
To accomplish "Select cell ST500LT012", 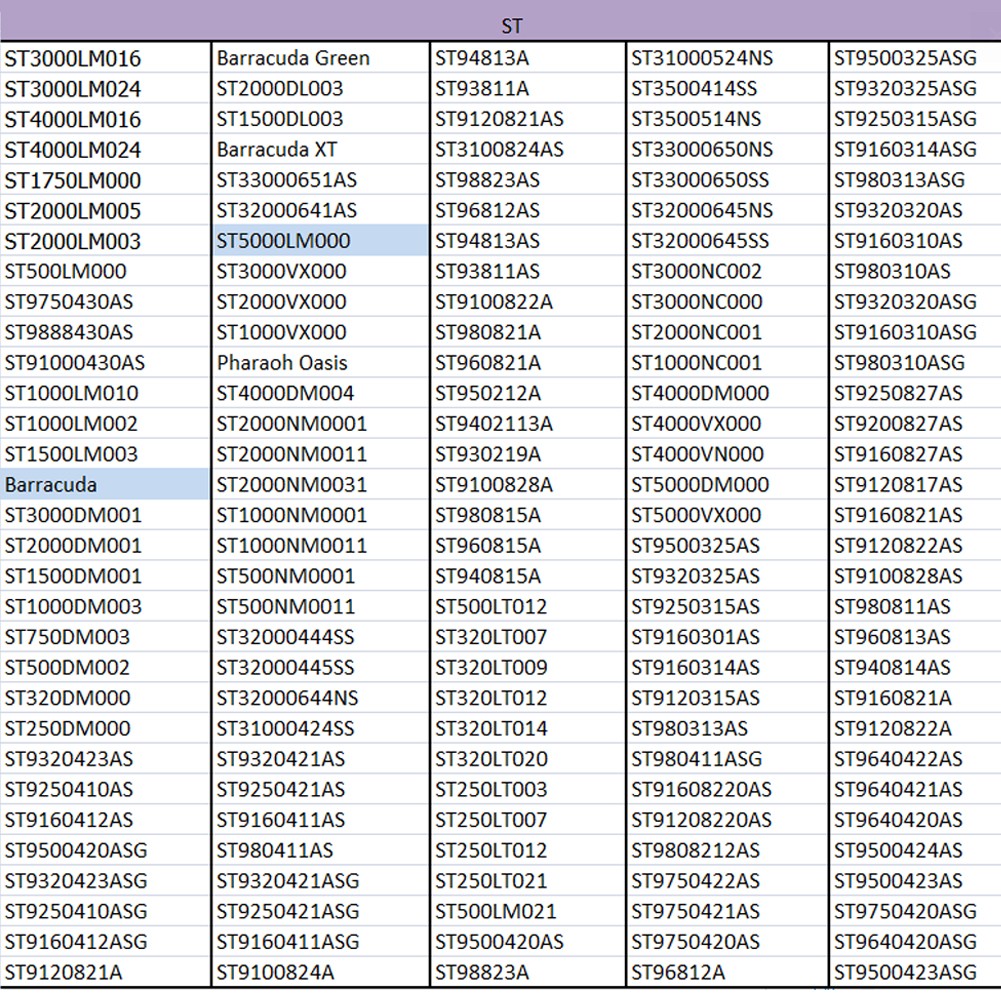I will pyautogui.click(x=528, y=606).
